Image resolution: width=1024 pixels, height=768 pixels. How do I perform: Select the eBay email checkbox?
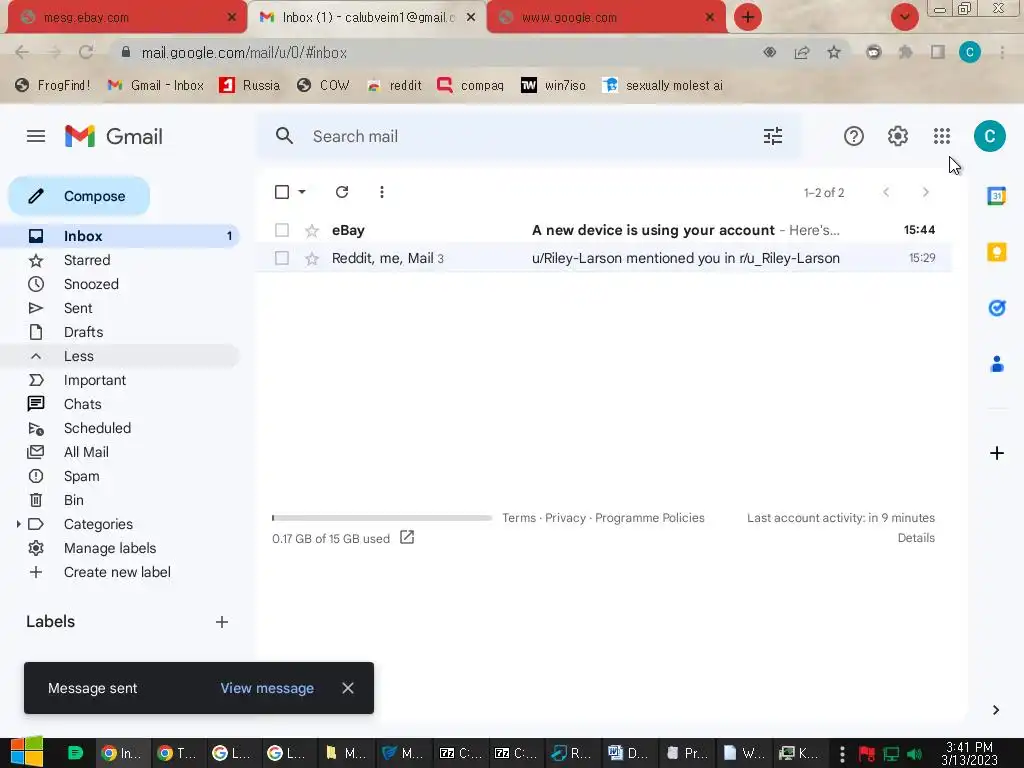(x=282, y=230)
